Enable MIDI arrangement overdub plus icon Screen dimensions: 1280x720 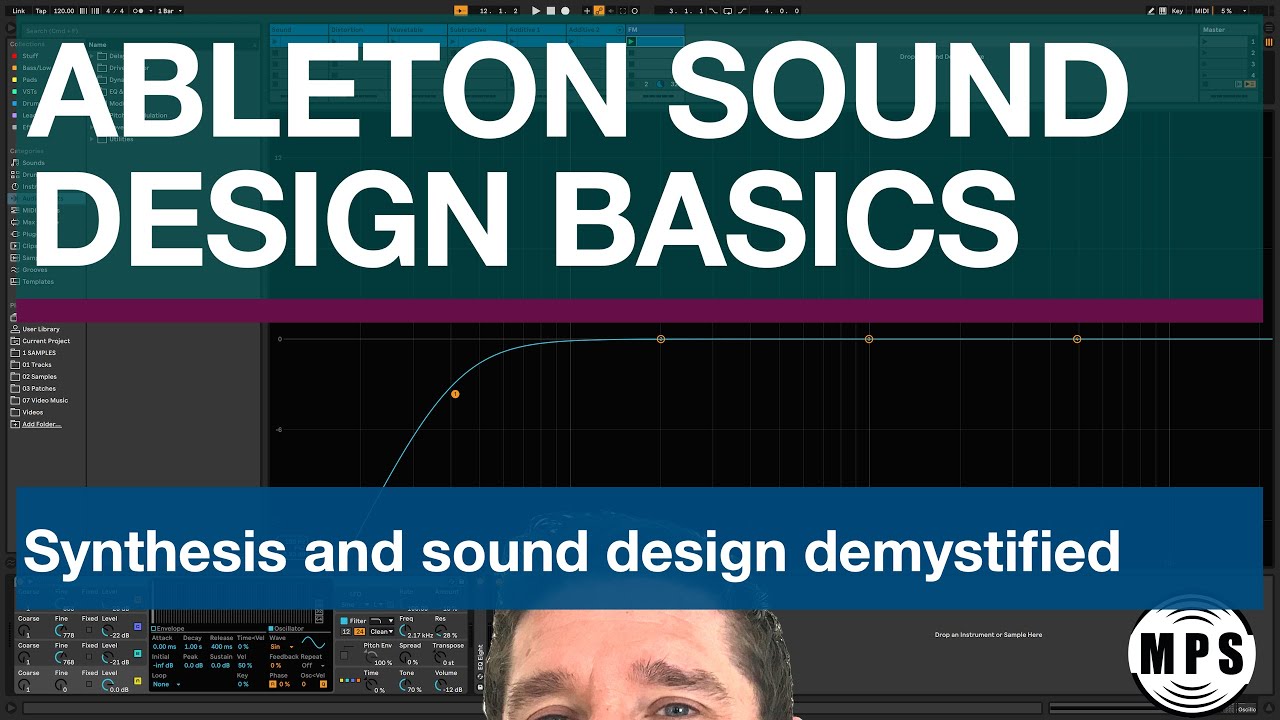click(587, 11)
